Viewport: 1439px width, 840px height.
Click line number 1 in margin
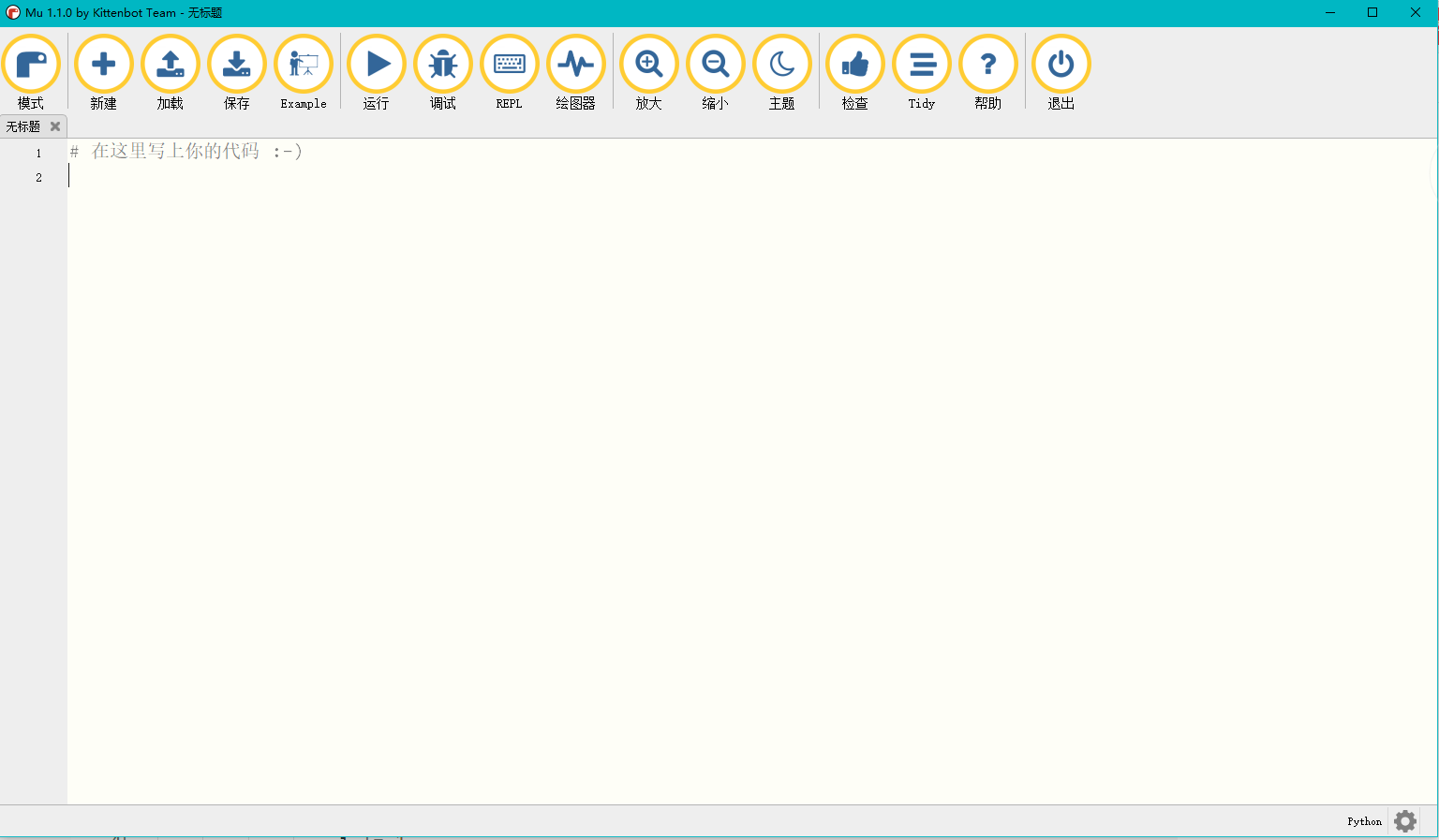coord(38,153)
